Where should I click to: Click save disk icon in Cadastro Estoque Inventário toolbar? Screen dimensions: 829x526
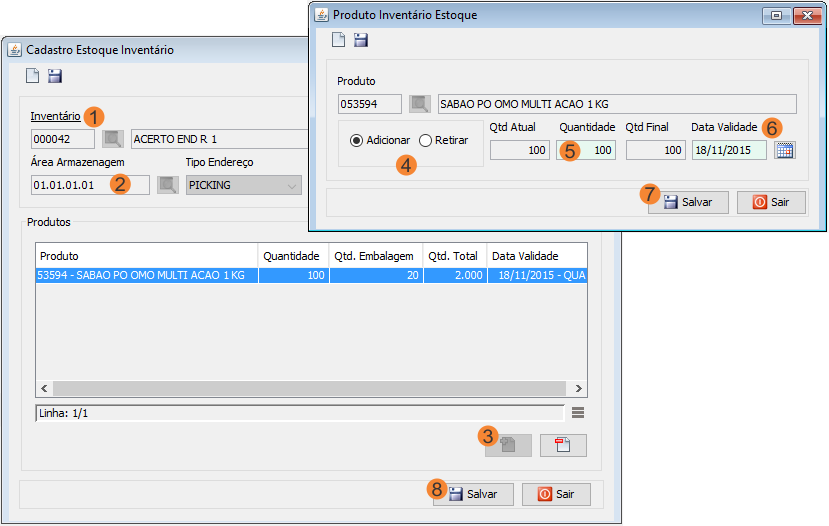(55, 76)
